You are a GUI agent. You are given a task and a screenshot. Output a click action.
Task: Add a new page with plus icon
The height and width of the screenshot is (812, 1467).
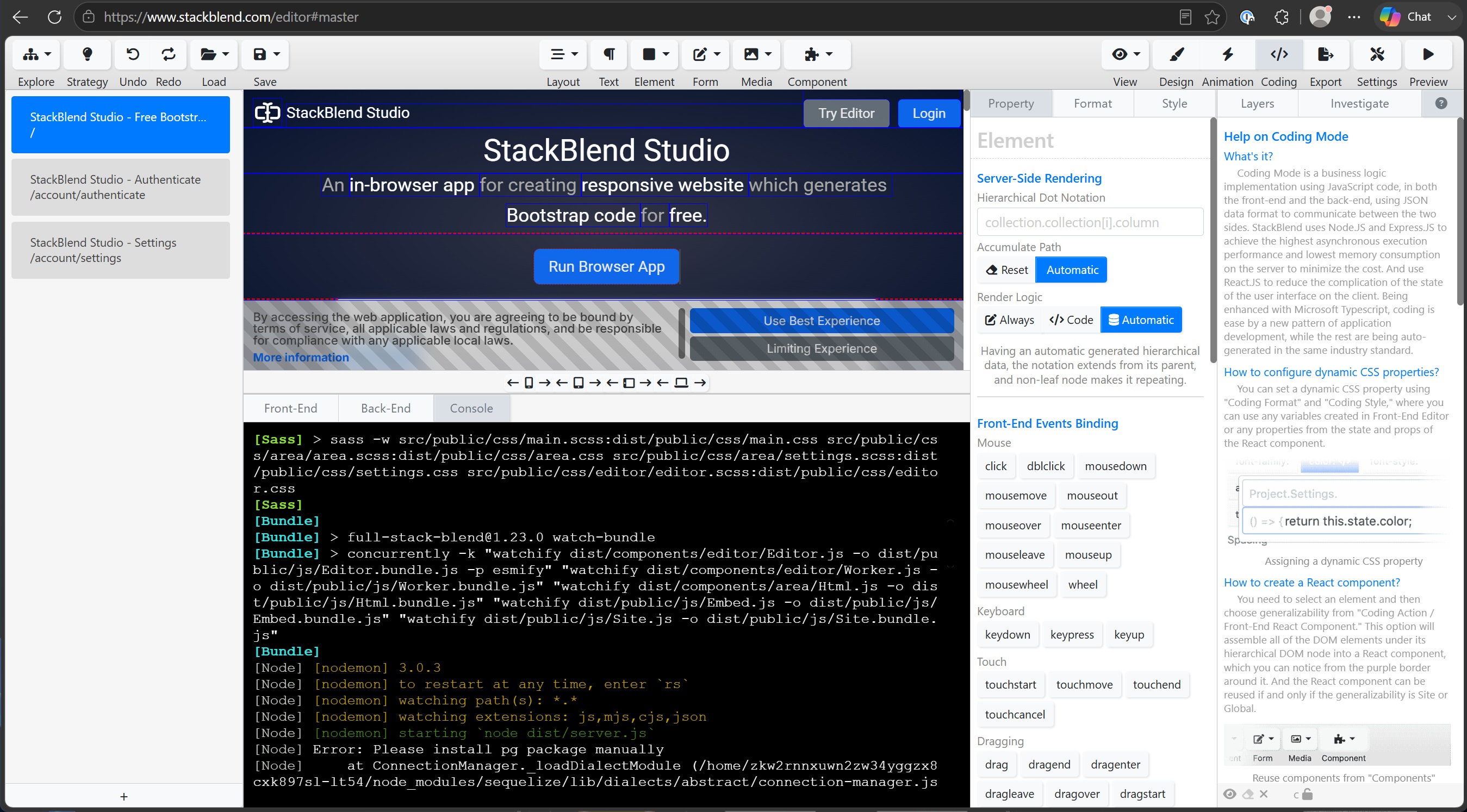124,797
